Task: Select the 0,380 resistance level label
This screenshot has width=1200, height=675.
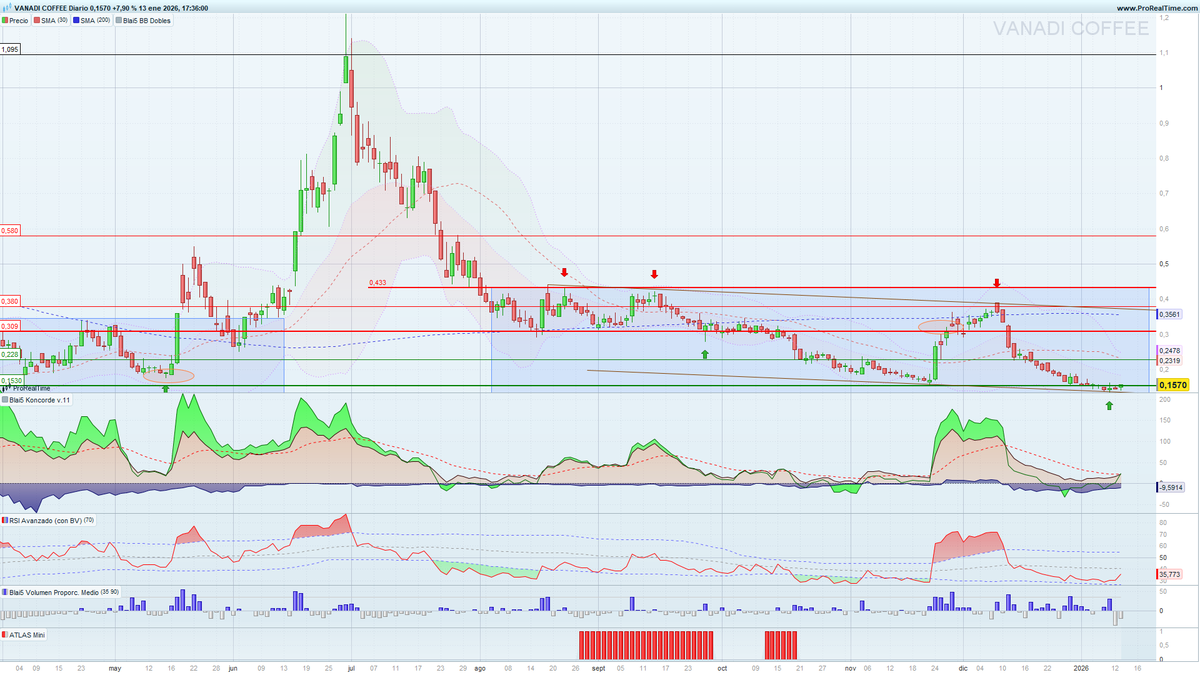Action: click(10, 301)
